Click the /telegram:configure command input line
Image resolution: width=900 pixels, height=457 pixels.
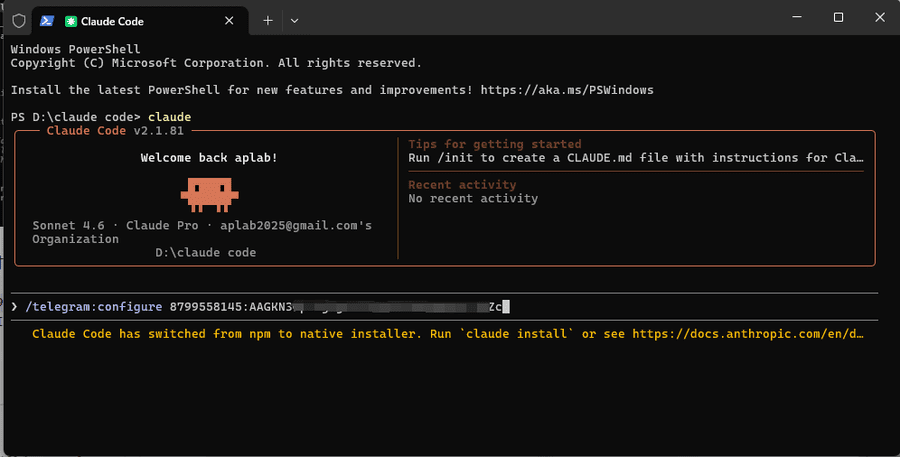[x=444, y=307]
